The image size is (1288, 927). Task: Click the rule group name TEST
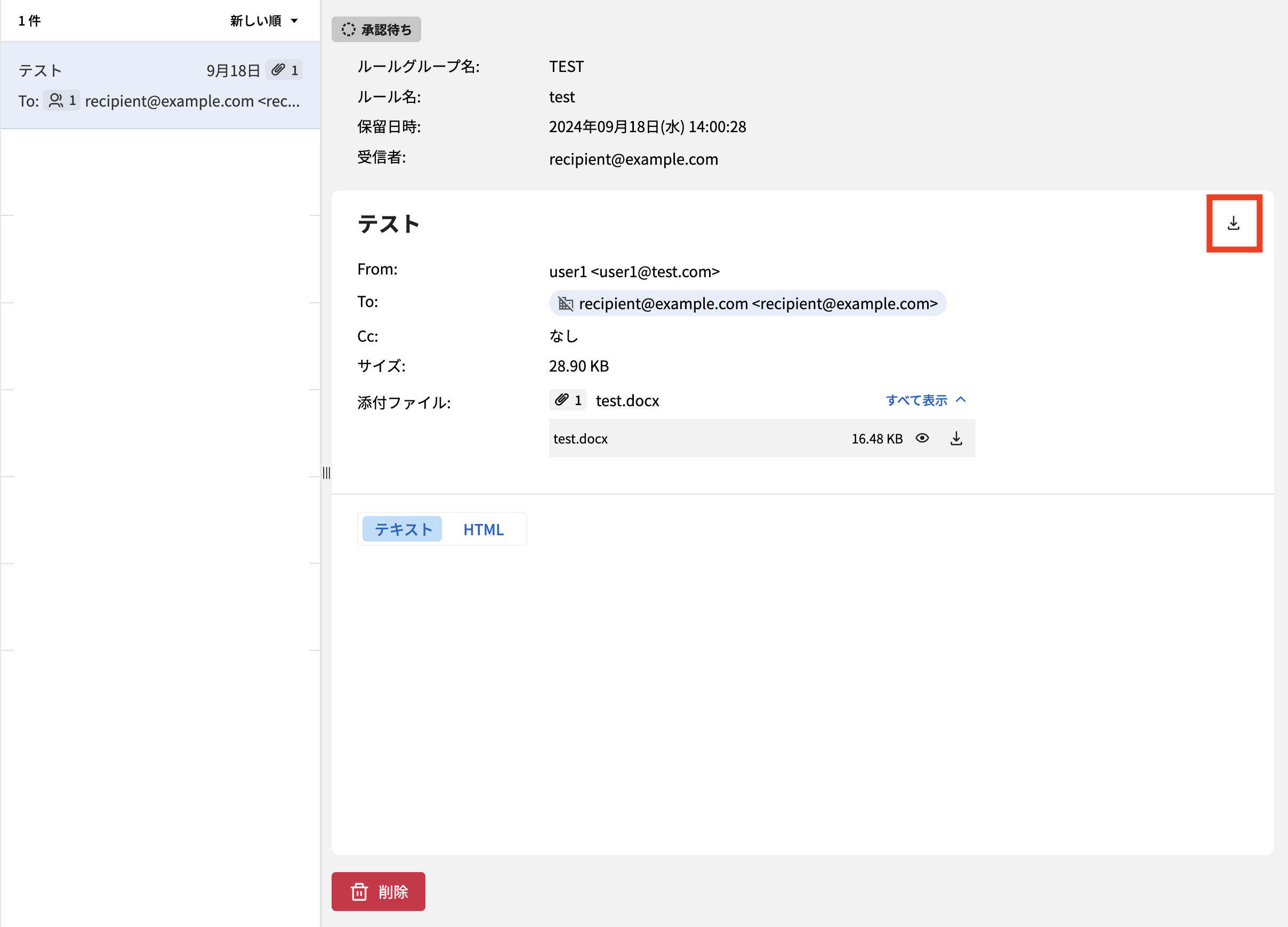point(566,67)
